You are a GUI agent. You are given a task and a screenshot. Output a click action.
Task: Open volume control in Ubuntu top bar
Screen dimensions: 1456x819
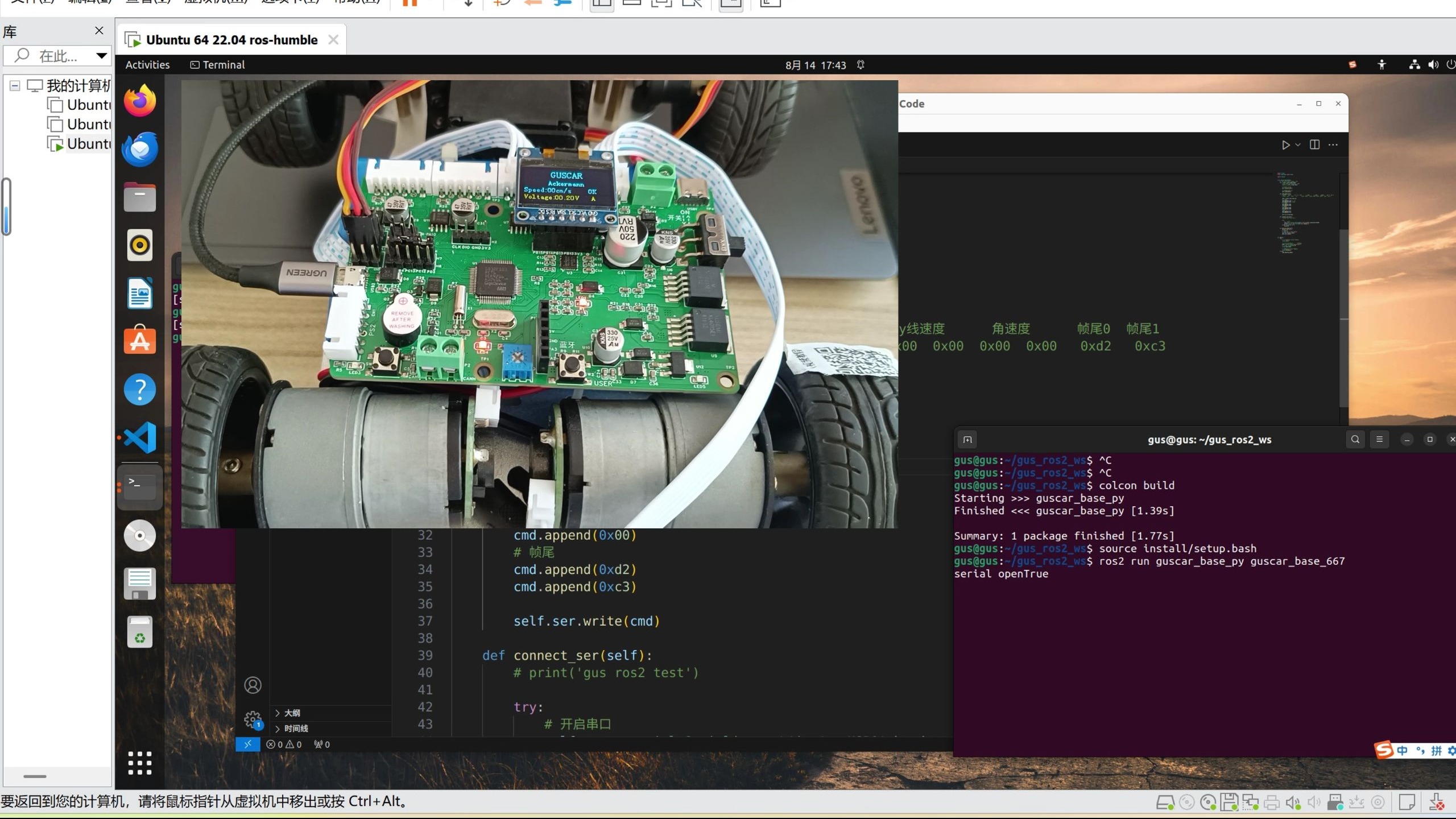pyautogui.click(x=1433, y=65)
